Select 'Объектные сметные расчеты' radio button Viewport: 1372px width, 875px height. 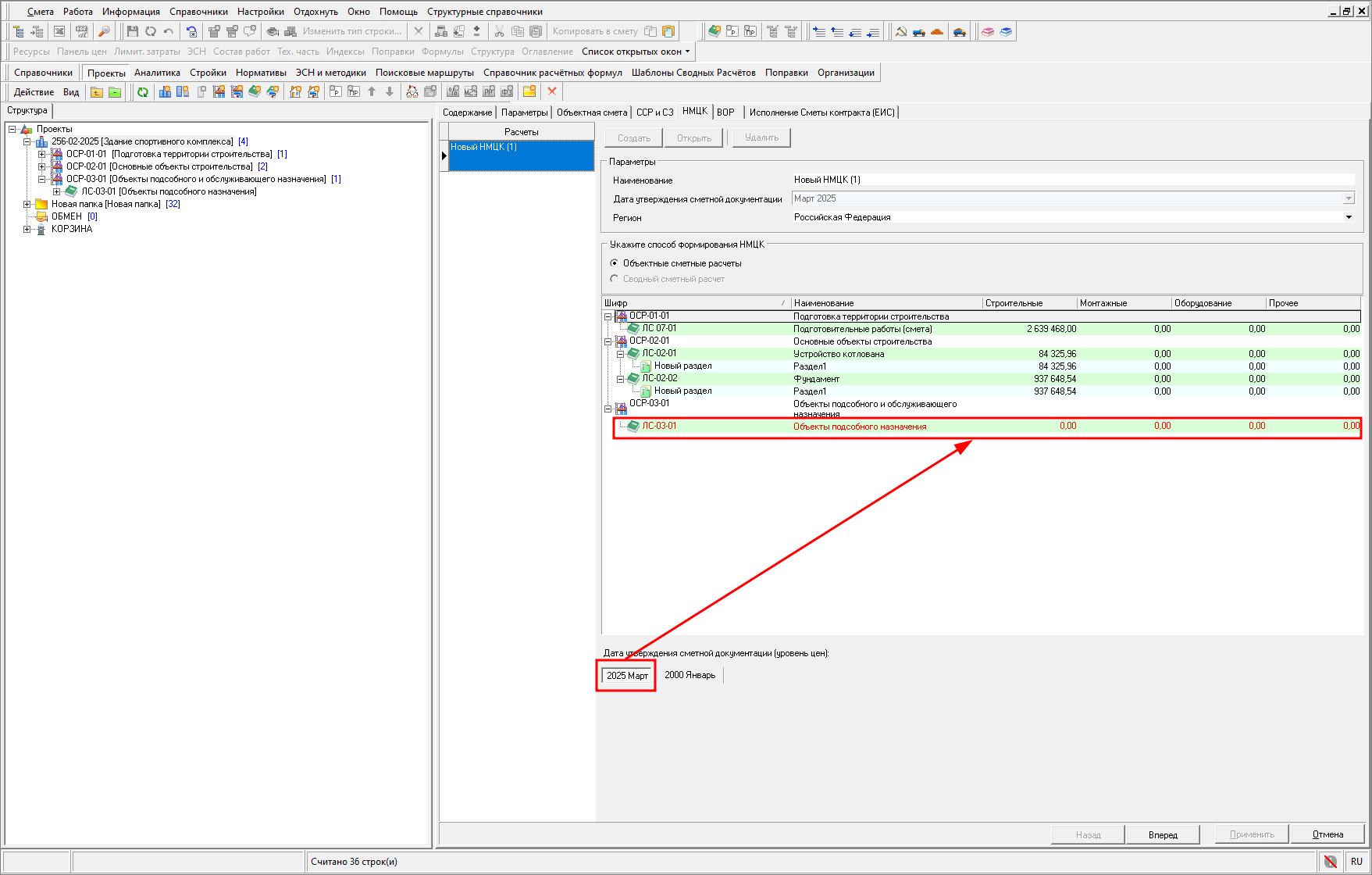point(615,263)
